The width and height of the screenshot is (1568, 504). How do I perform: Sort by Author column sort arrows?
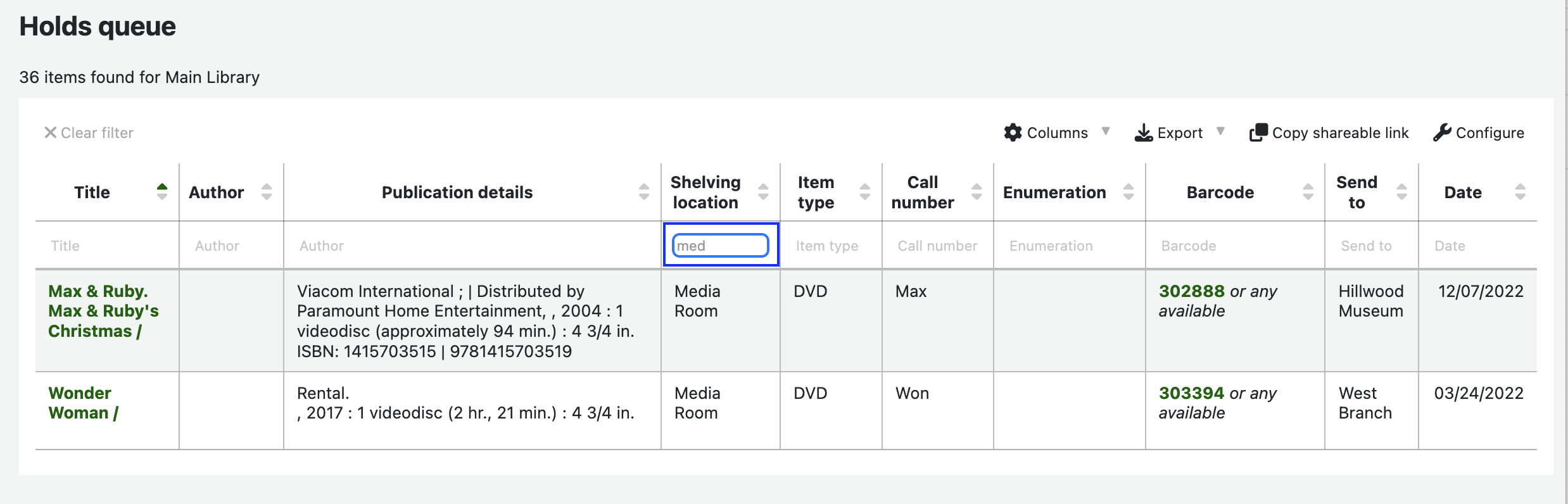pos(267,192)
